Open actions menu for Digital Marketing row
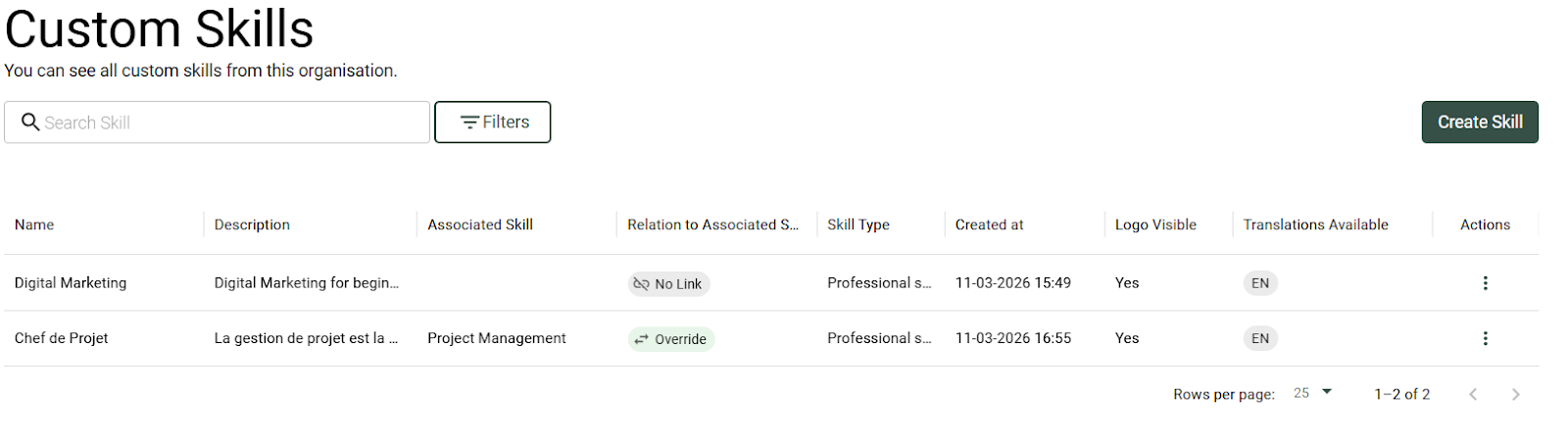 tap(1485, 283)
